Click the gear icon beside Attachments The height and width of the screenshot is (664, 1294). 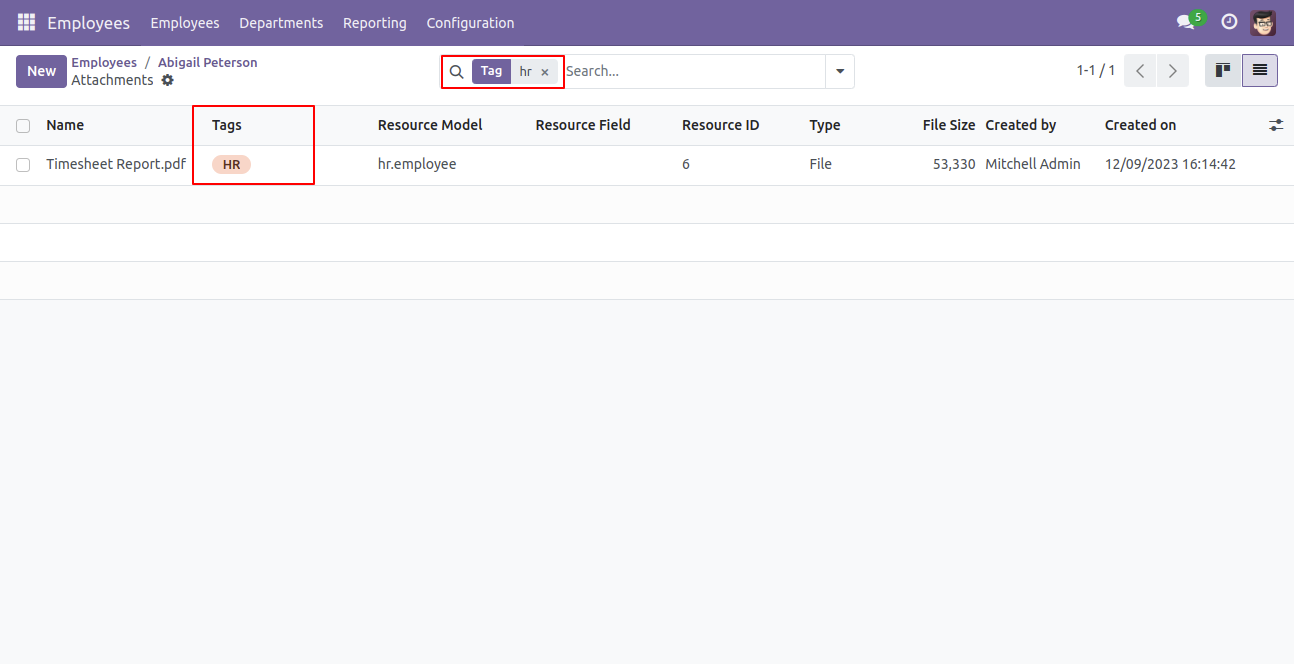(167, 80)
